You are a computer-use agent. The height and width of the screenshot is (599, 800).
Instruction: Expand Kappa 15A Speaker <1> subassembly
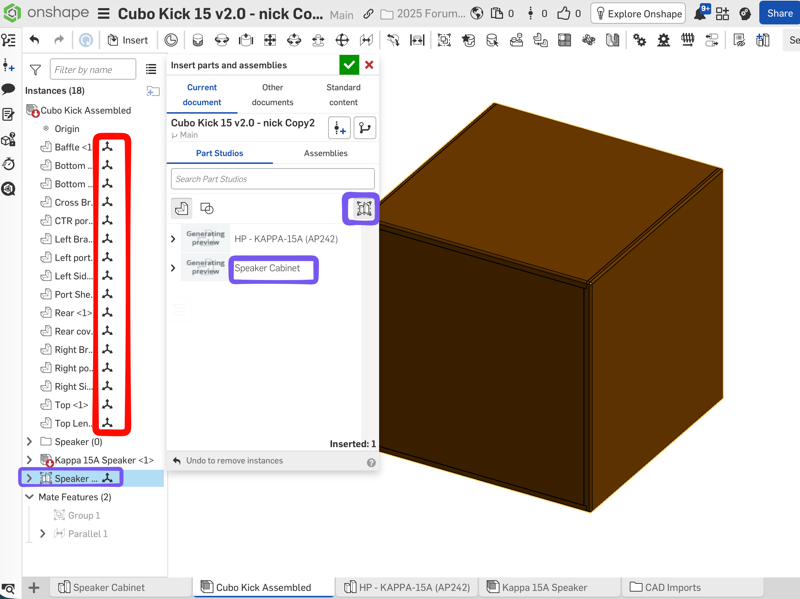(x=29, y=460)
